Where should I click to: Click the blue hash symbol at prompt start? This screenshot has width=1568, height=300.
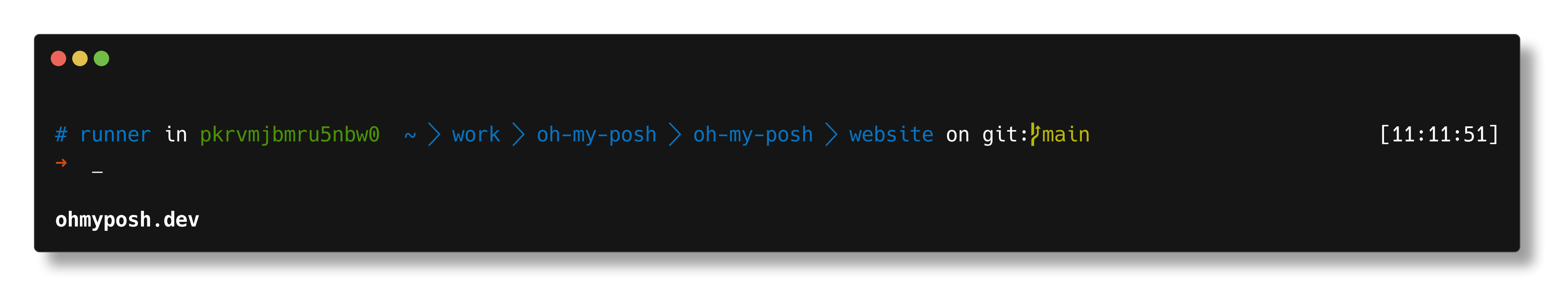[x=61, y=135]
